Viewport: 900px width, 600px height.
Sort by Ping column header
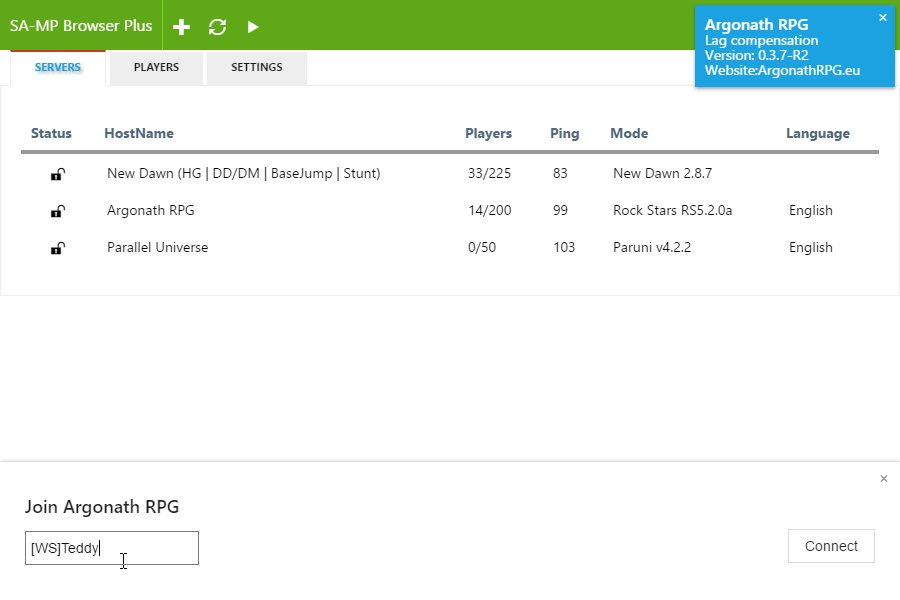pos(565,133)
